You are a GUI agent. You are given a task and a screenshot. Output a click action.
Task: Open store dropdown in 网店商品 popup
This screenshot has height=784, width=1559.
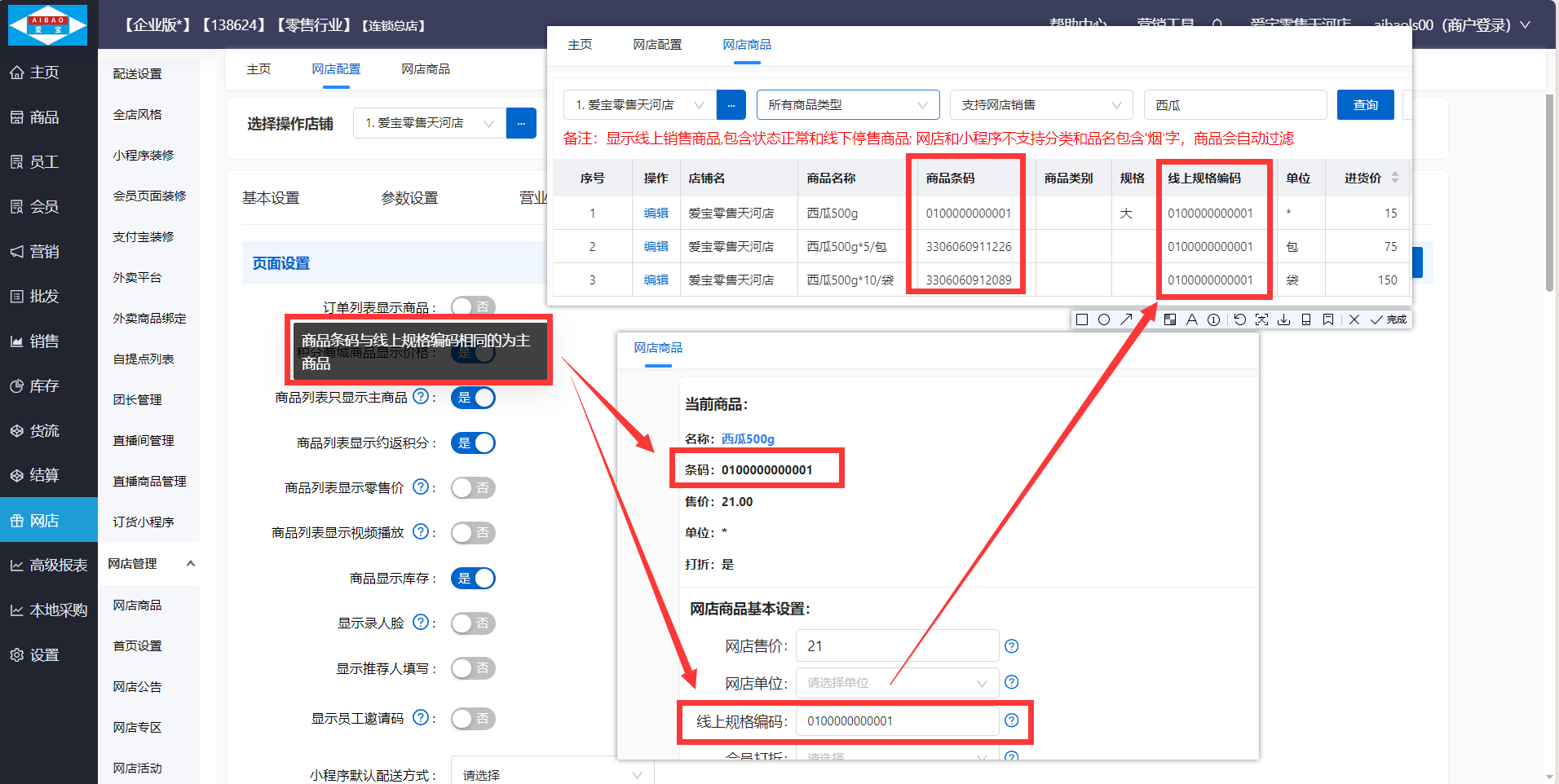point(640,105)
